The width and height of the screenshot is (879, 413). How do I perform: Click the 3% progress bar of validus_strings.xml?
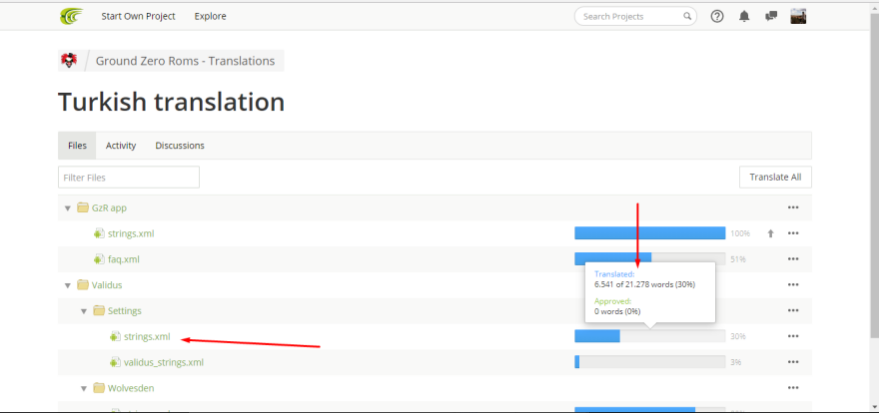(x=650, y=362)
